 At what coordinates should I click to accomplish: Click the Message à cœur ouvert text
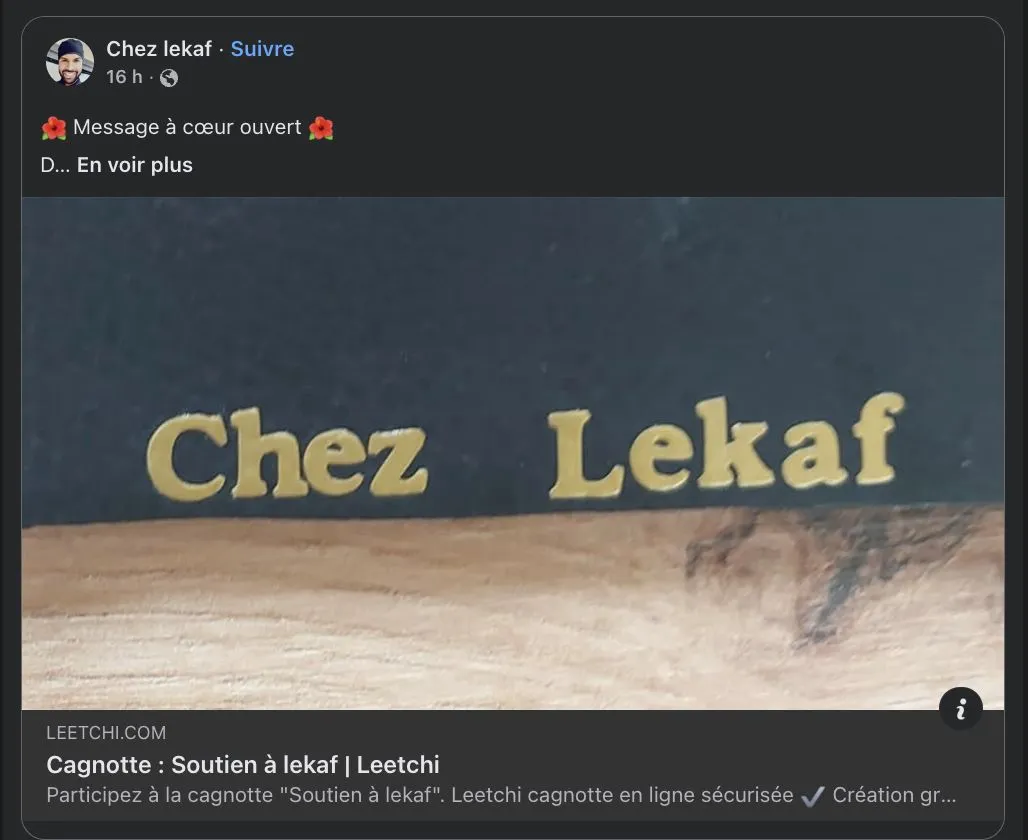188,127
